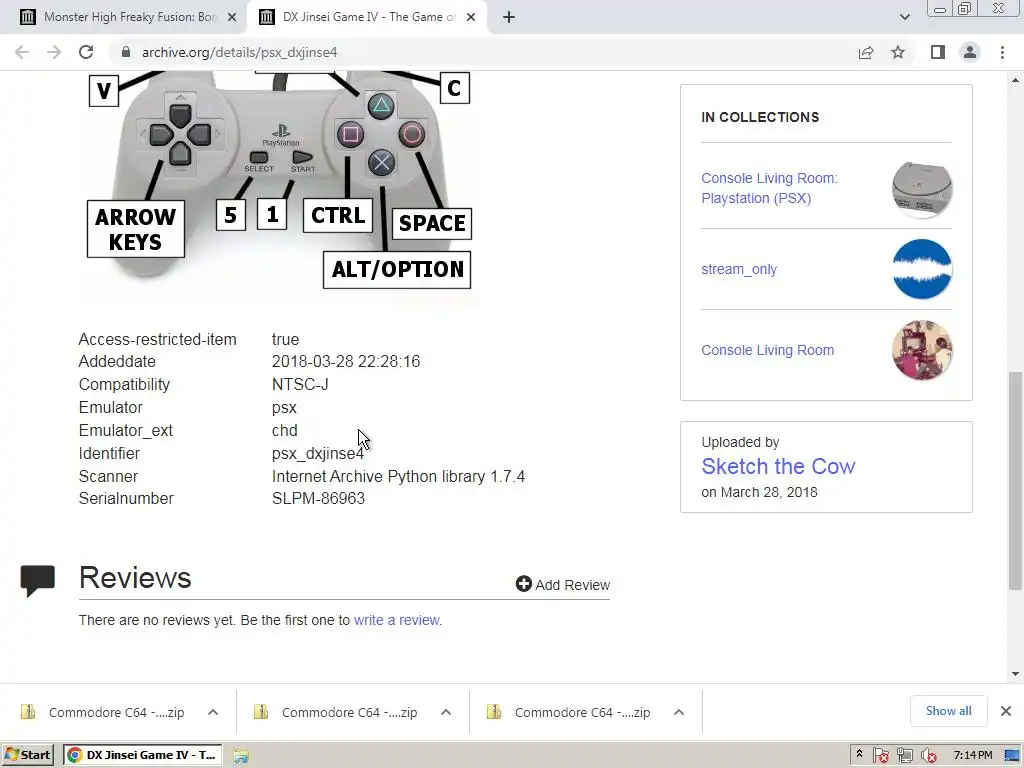Open the file explorer taskbar icon
This screenshot has width=1024, height=768.
click(x=241, y=756)
